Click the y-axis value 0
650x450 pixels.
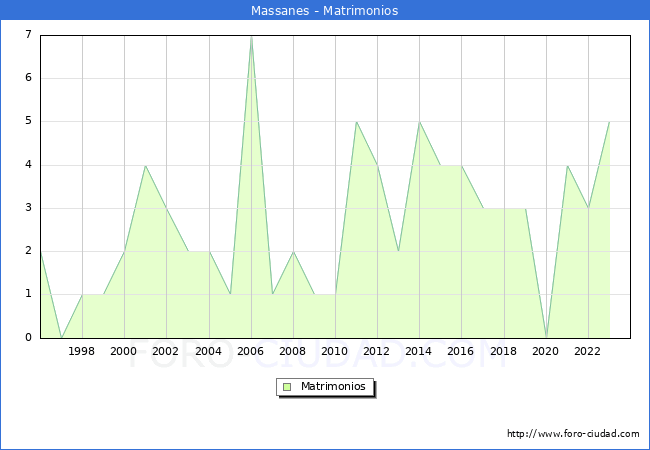coord(28,337)
